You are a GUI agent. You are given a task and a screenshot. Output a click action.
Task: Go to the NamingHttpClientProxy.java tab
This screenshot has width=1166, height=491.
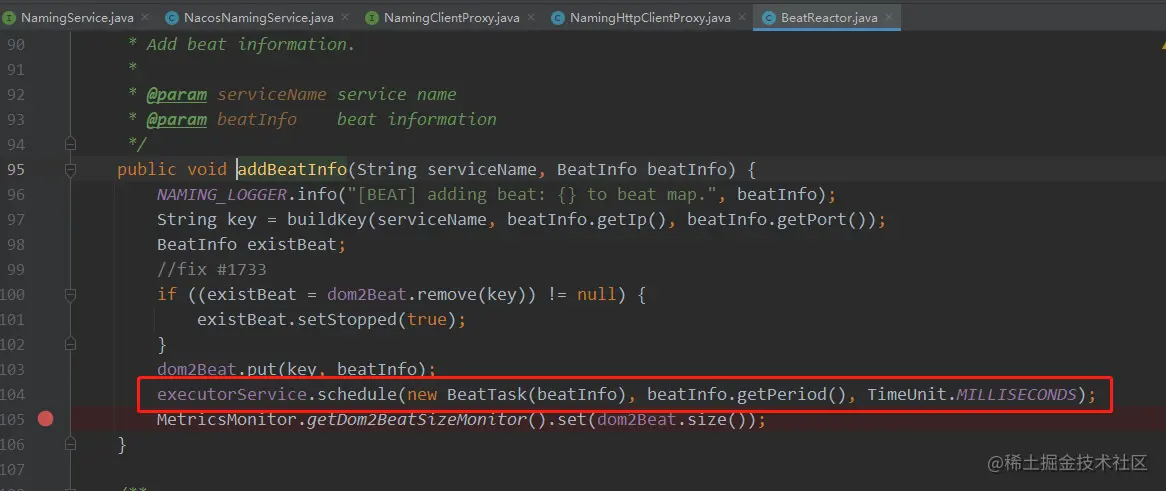tap(650, 17)
